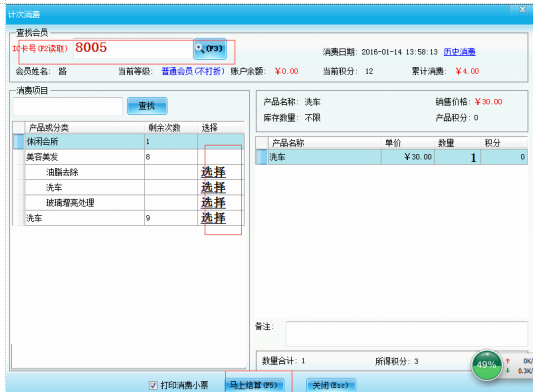Click the 关闭 (Esc) button
Screen dimensions: 533x392
pos(331,385)
